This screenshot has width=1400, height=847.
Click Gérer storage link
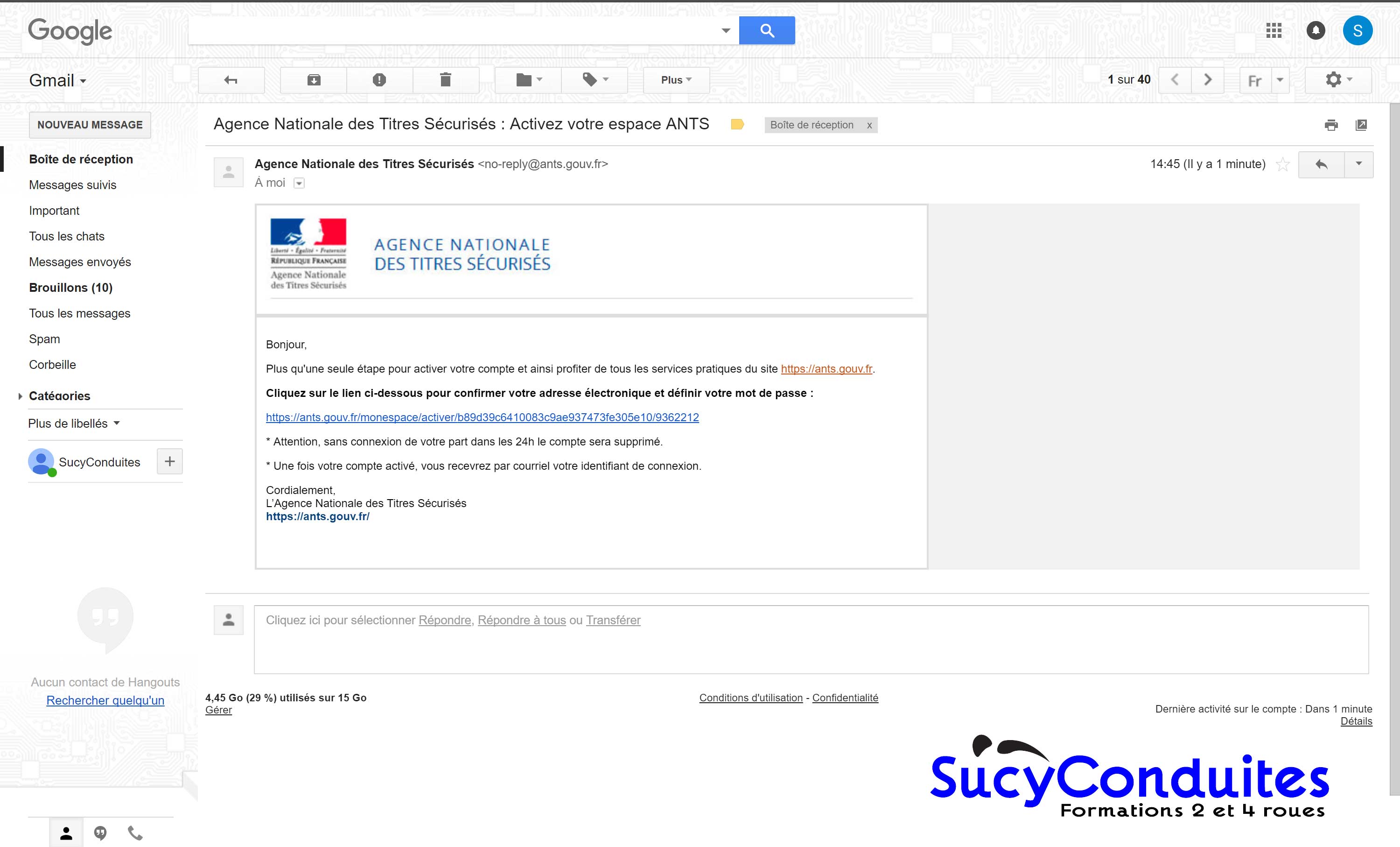tap(219, 710)
